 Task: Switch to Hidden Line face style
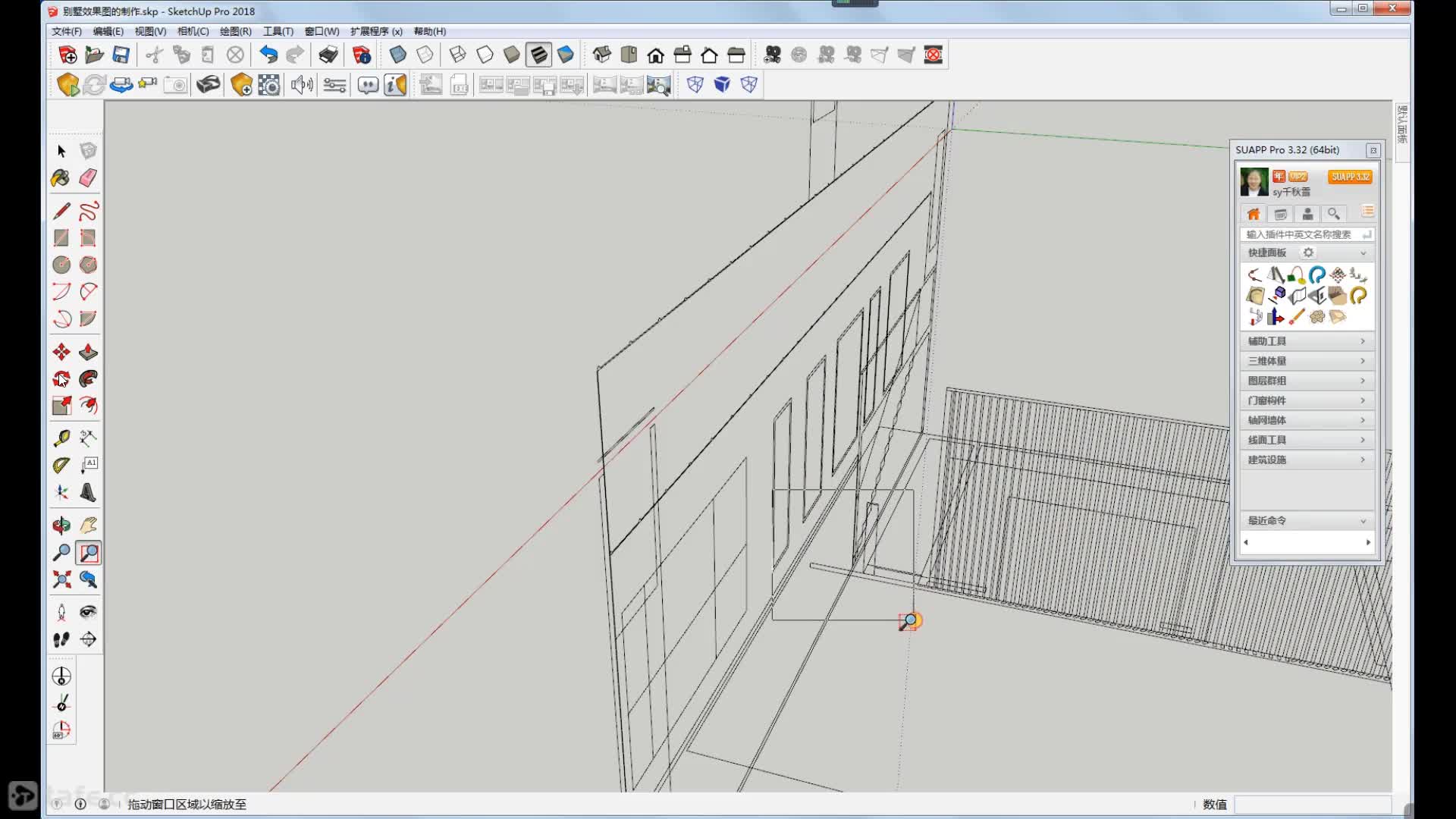coord(485,55)
